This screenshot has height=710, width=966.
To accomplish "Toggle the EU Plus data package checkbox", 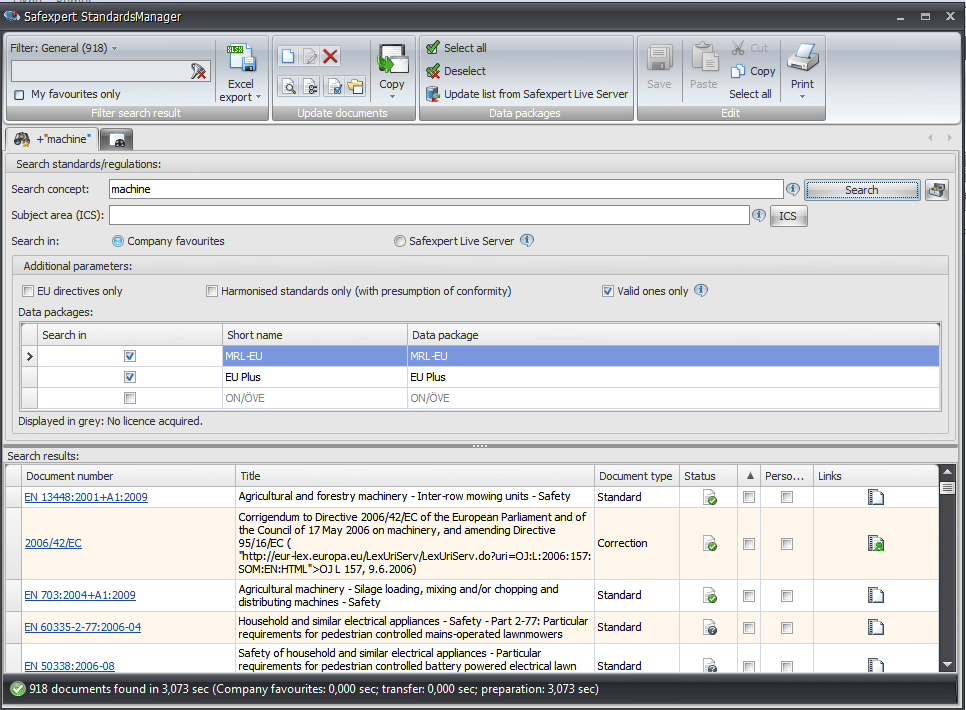I will (130, 377).
